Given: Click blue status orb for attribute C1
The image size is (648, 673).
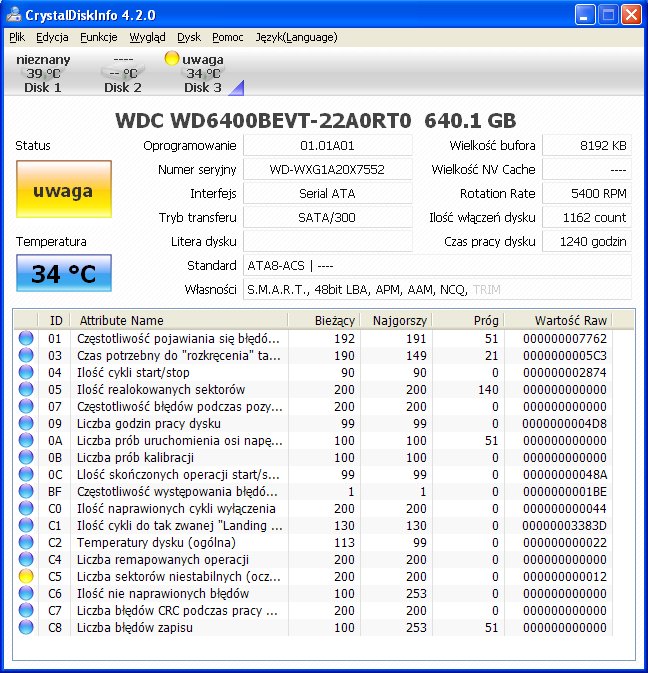Looking at the screenshot, I should tap(26, 525).
